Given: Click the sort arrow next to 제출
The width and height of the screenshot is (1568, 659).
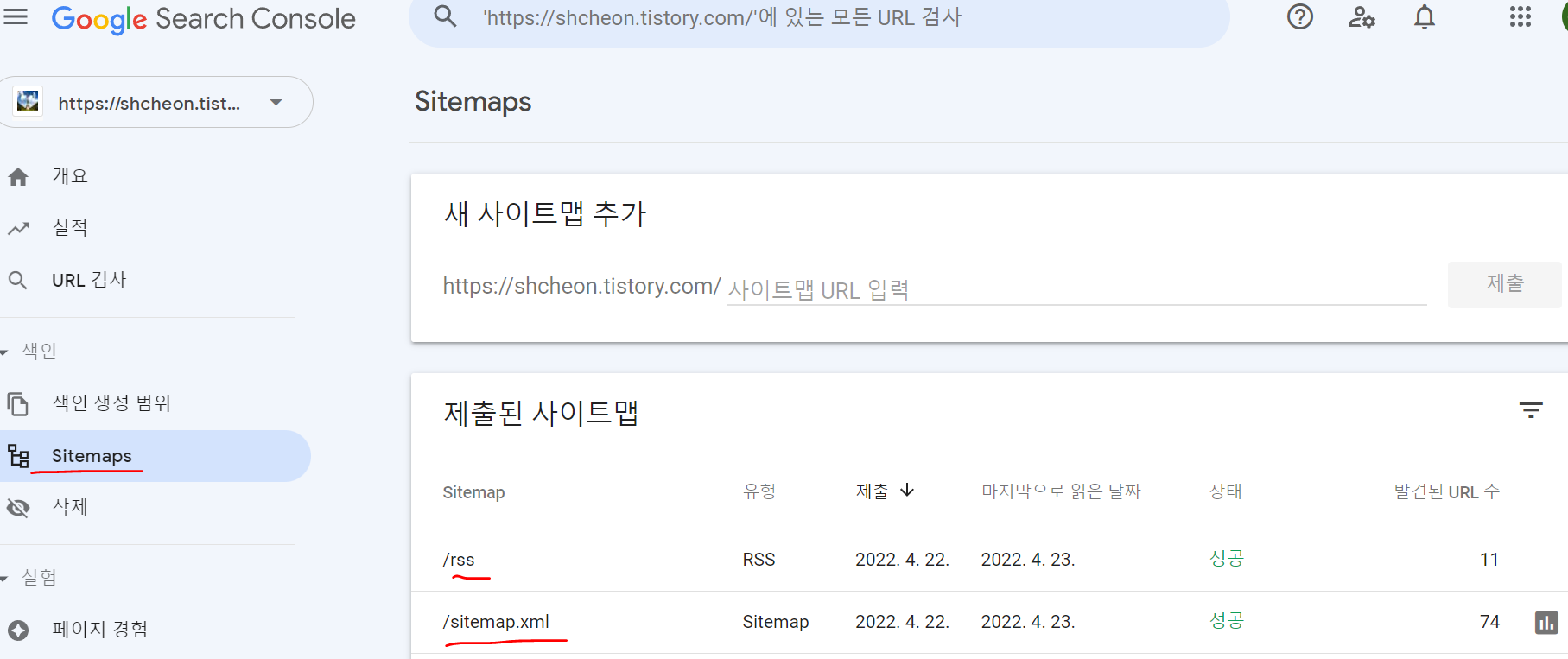Looking at the screenshot, I should coord(907,491).
